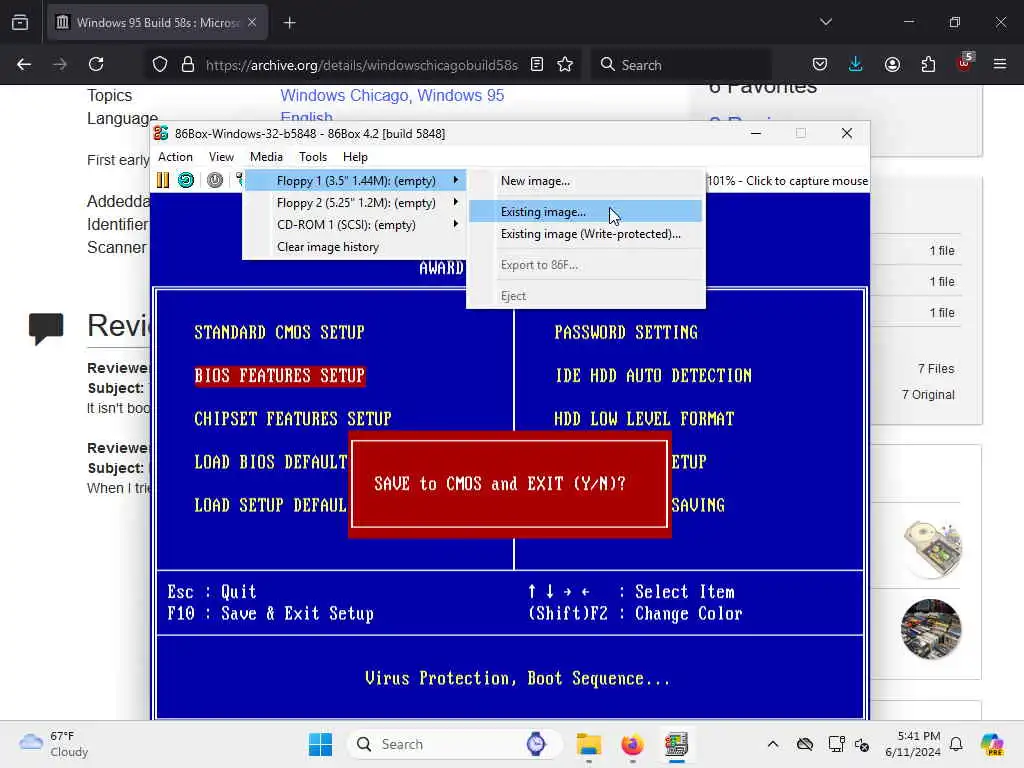Click the Firefox search box

pos(682,65)
